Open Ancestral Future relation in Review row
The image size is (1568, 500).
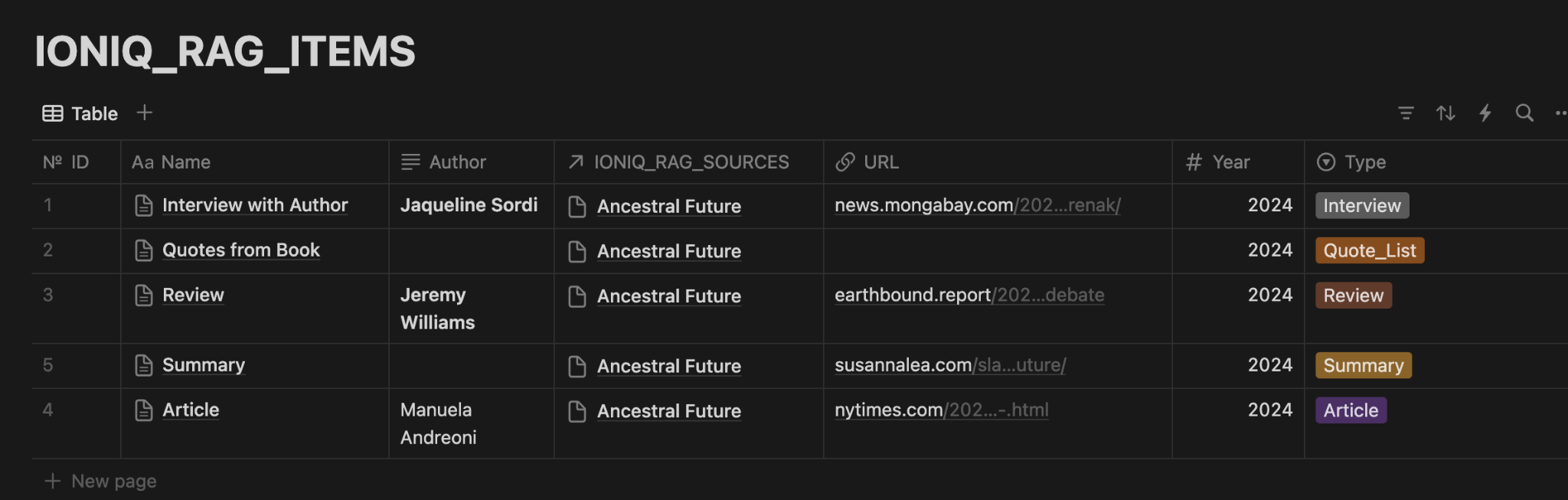(x=668, y=296)
